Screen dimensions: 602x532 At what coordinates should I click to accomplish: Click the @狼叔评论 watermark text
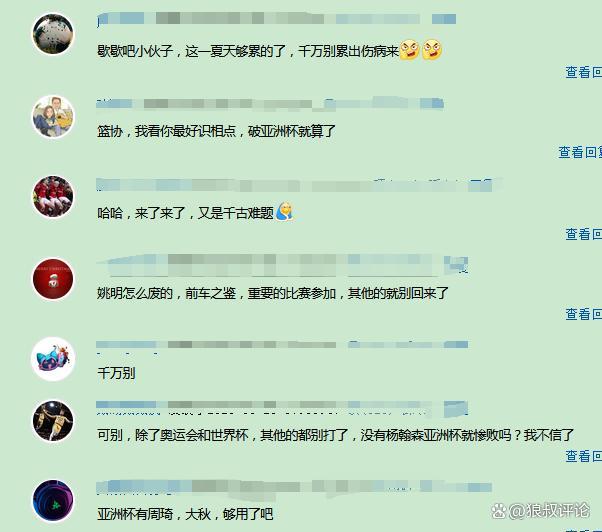[549, 511]
